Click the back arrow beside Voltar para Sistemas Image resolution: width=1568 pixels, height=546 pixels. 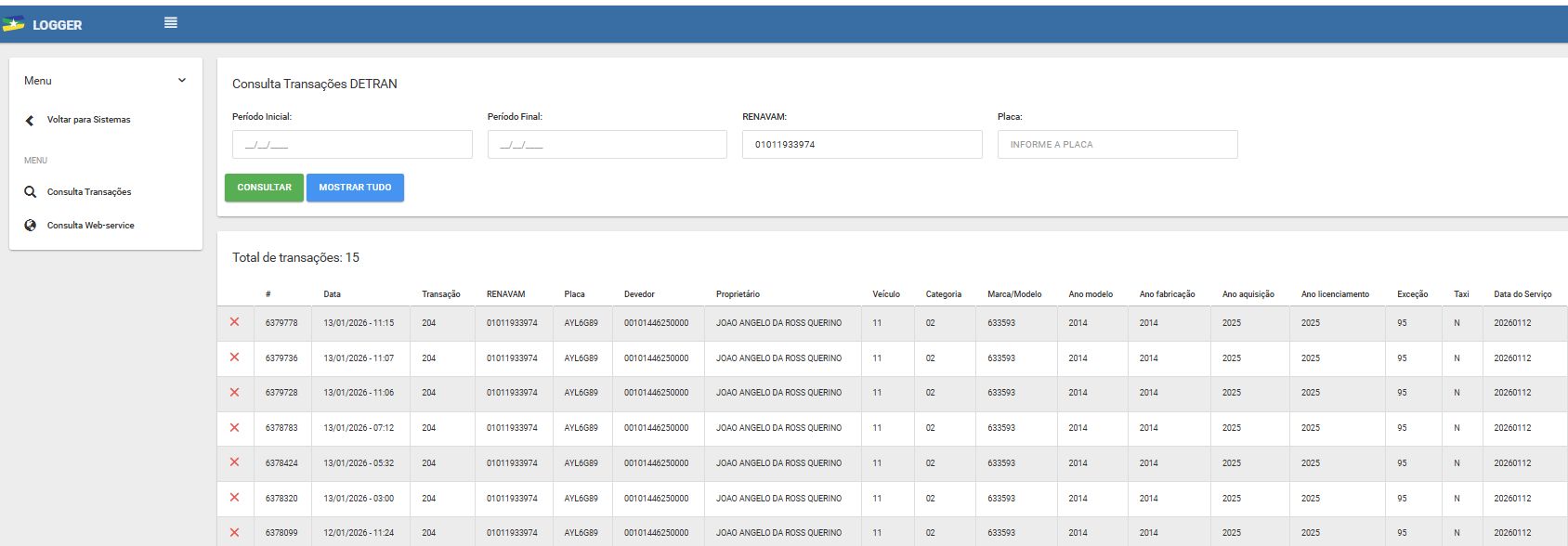30,120
